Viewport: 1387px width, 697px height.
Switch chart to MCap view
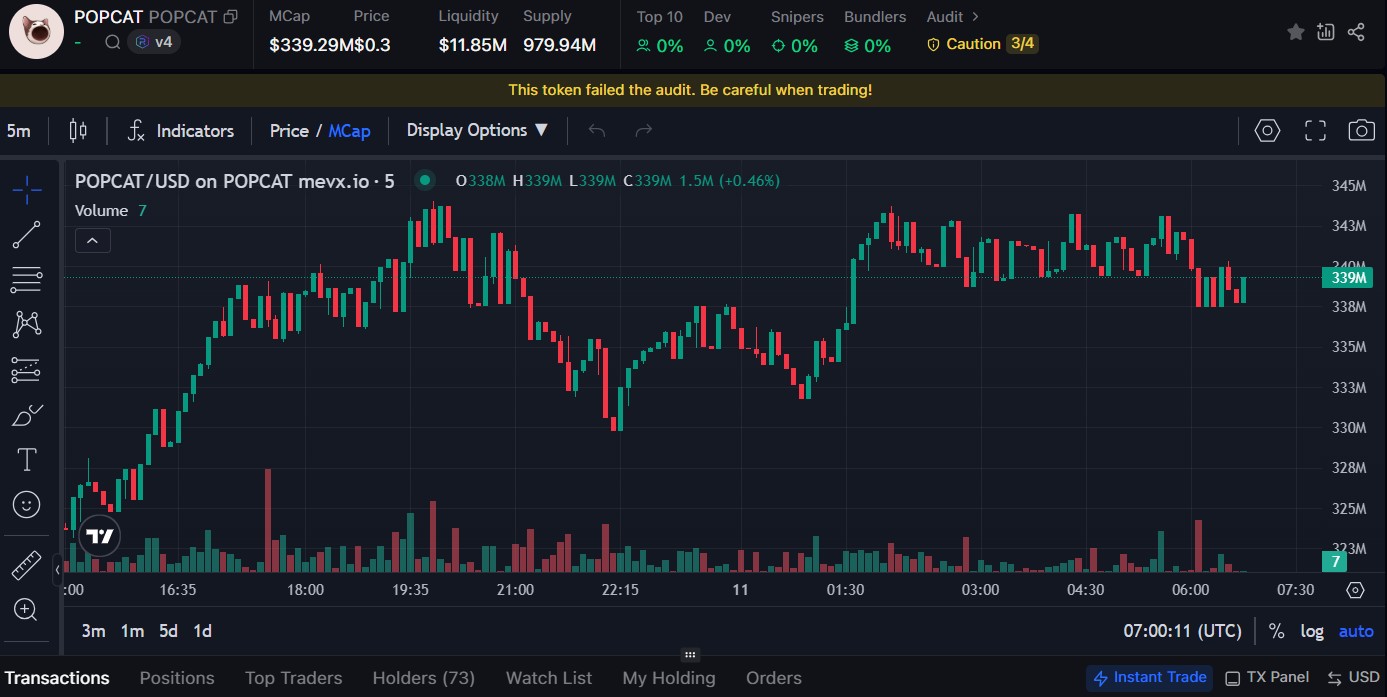350,131
